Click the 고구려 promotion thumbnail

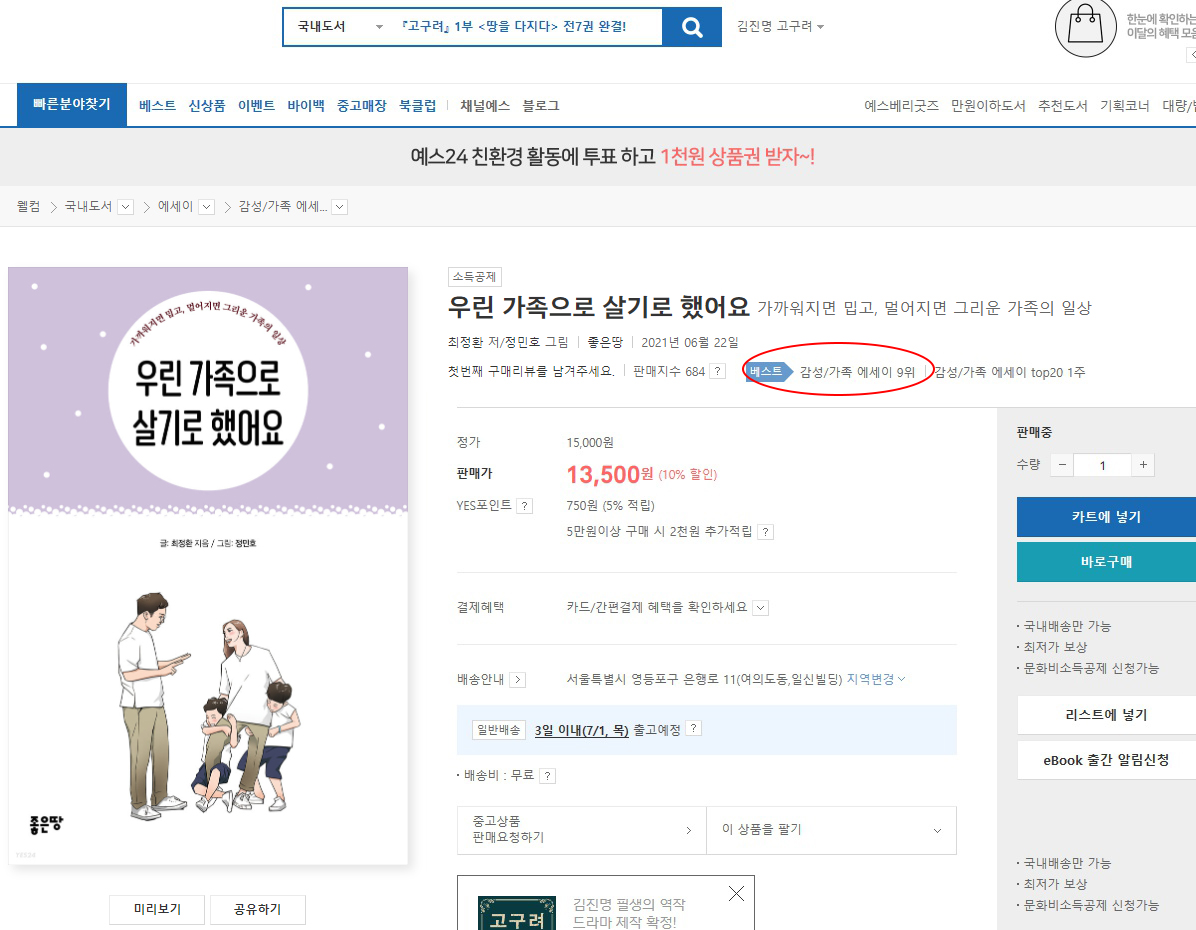click(x=516, y=913)
